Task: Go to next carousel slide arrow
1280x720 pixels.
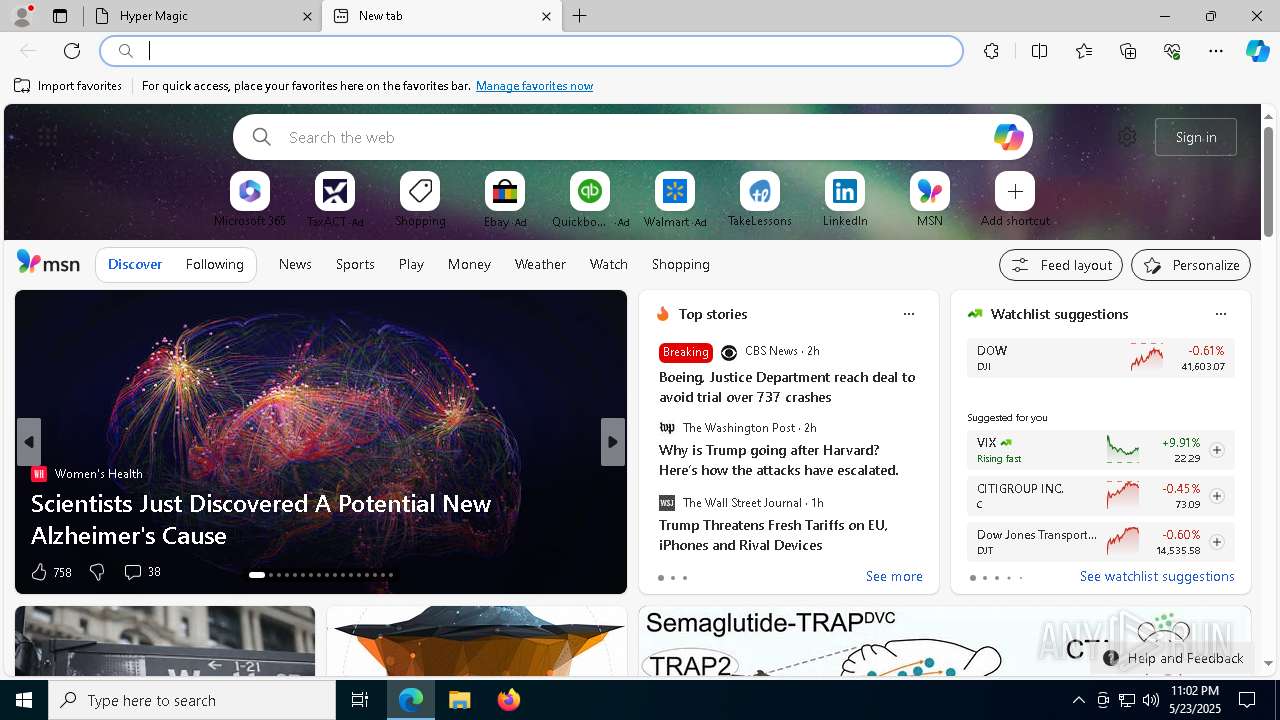Action: click(613, 442)
